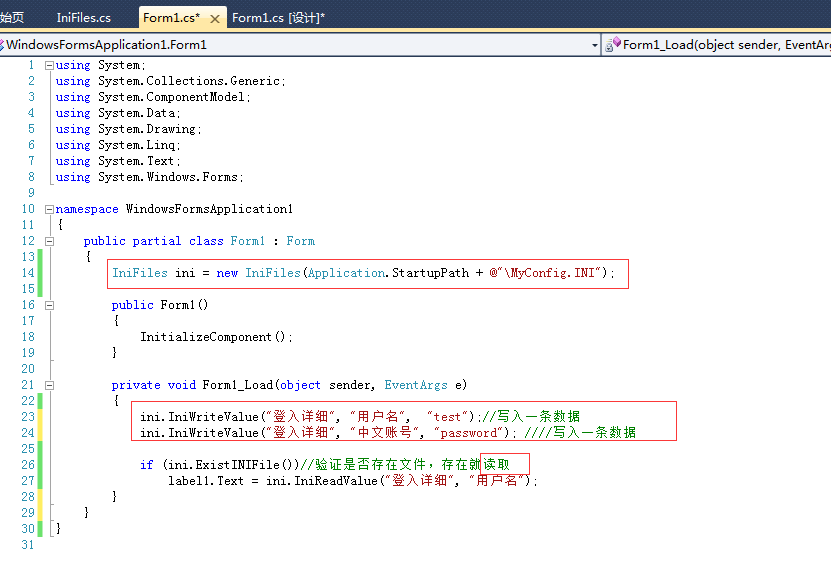Collapse the Form1 class definition
Viewport: 831px width, 562px height.
pyautogui.click(x=48, y=241)
